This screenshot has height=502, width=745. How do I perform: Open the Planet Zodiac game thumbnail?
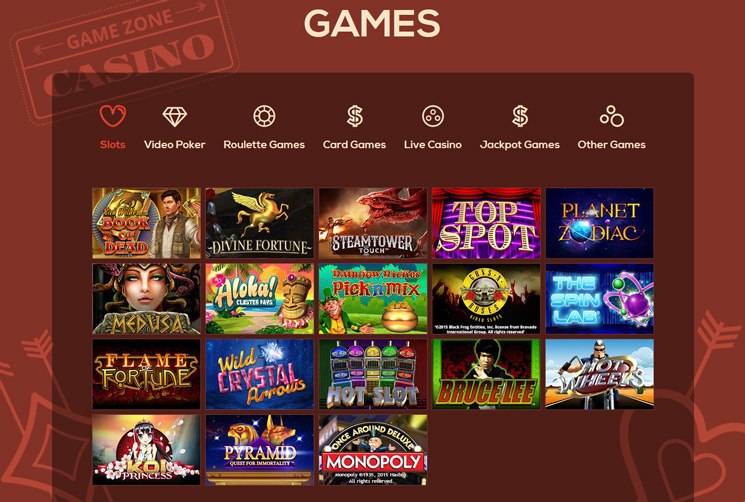600,223
